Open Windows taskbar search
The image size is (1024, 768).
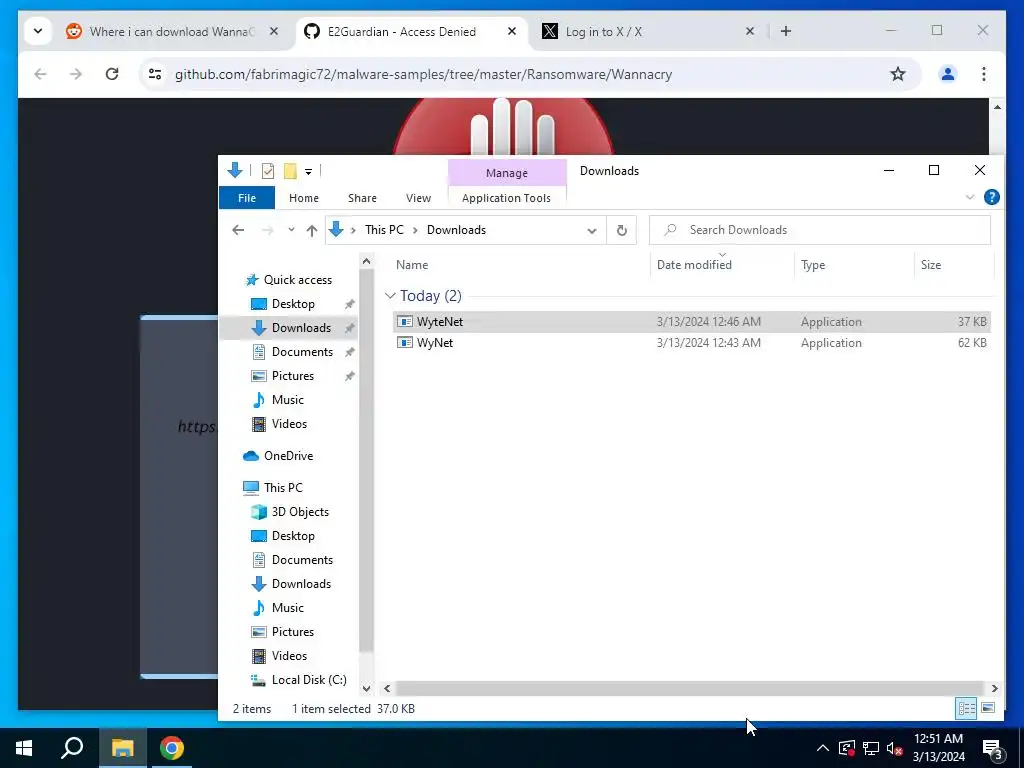coord(72,748)
